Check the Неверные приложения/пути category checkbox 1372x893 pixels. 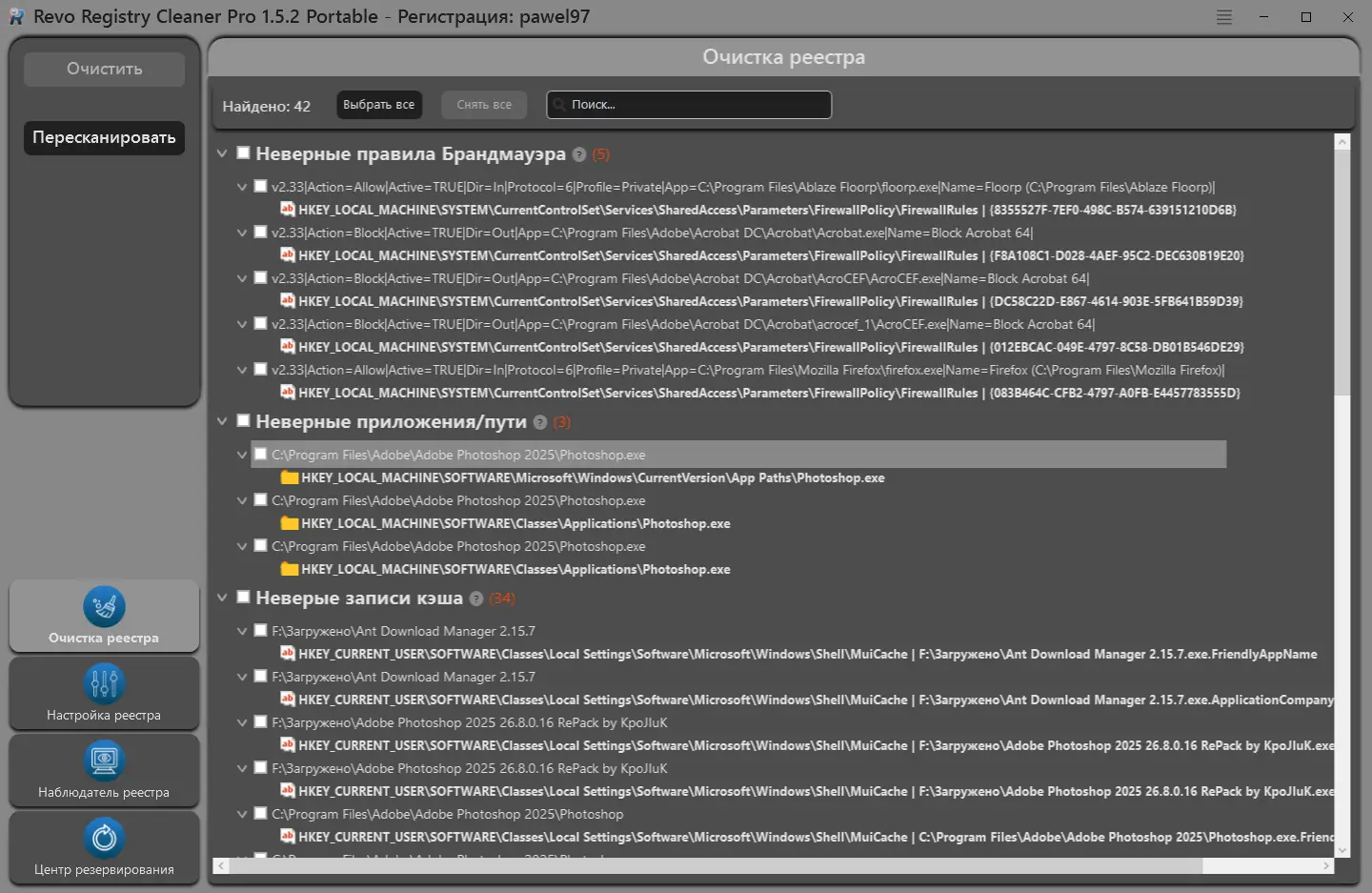pos(243,420)
